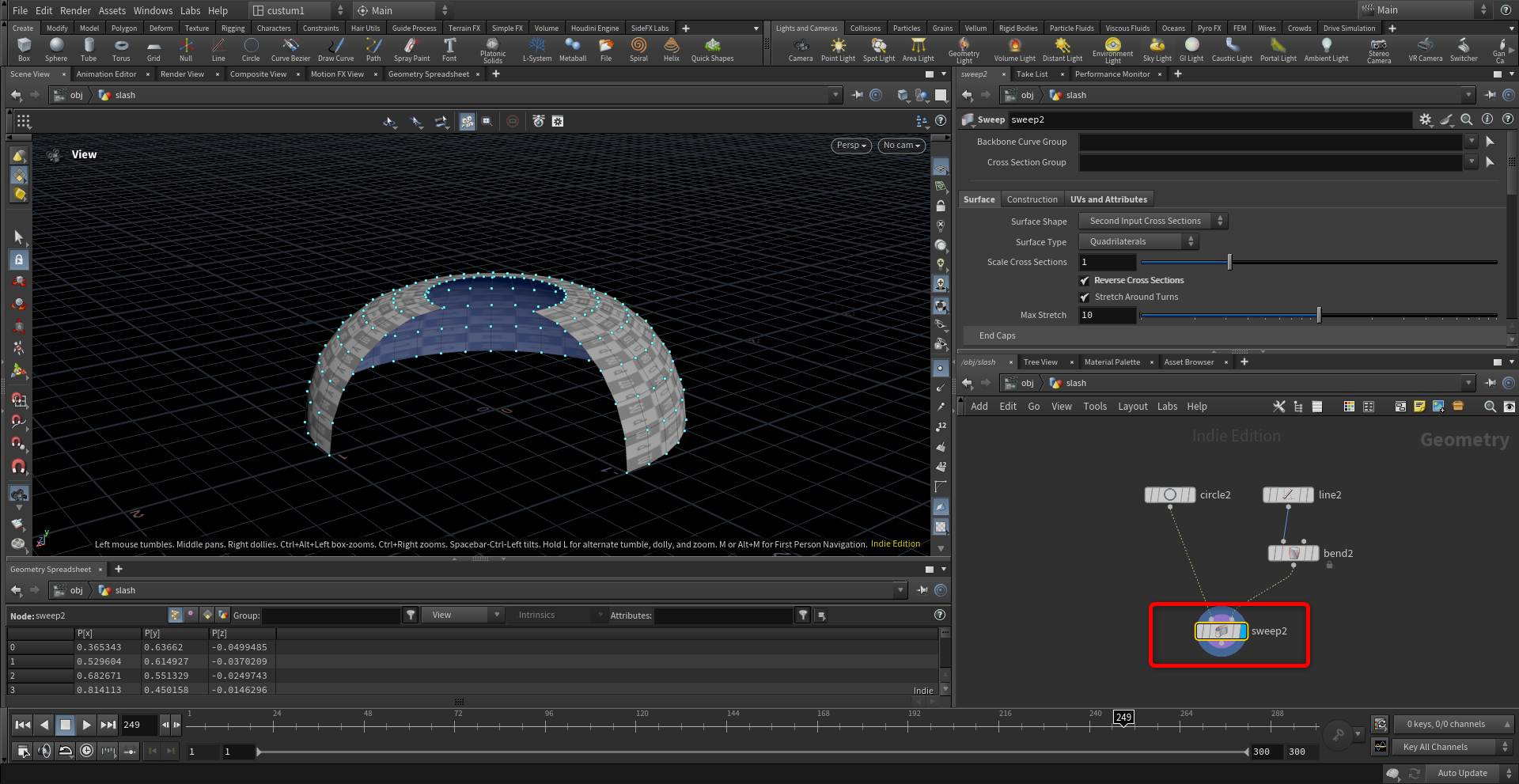Image resolution: width=1519 pixels, height=784 pixels.
Task: Click the Key All Channels button
Action: point(1442,747)
